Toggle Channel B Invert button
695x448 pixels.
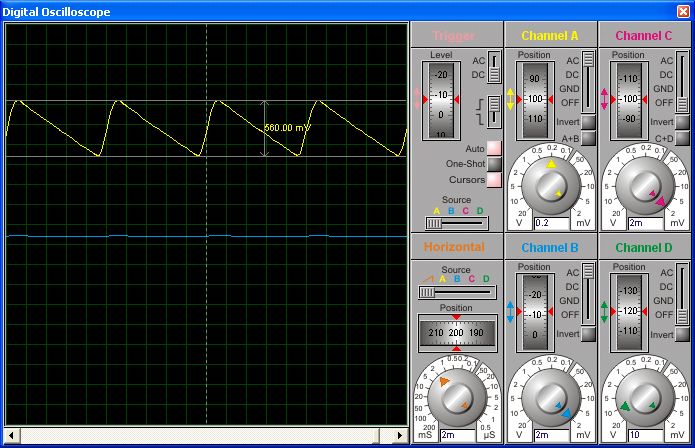pyautogui.click(x=588, y=334)
